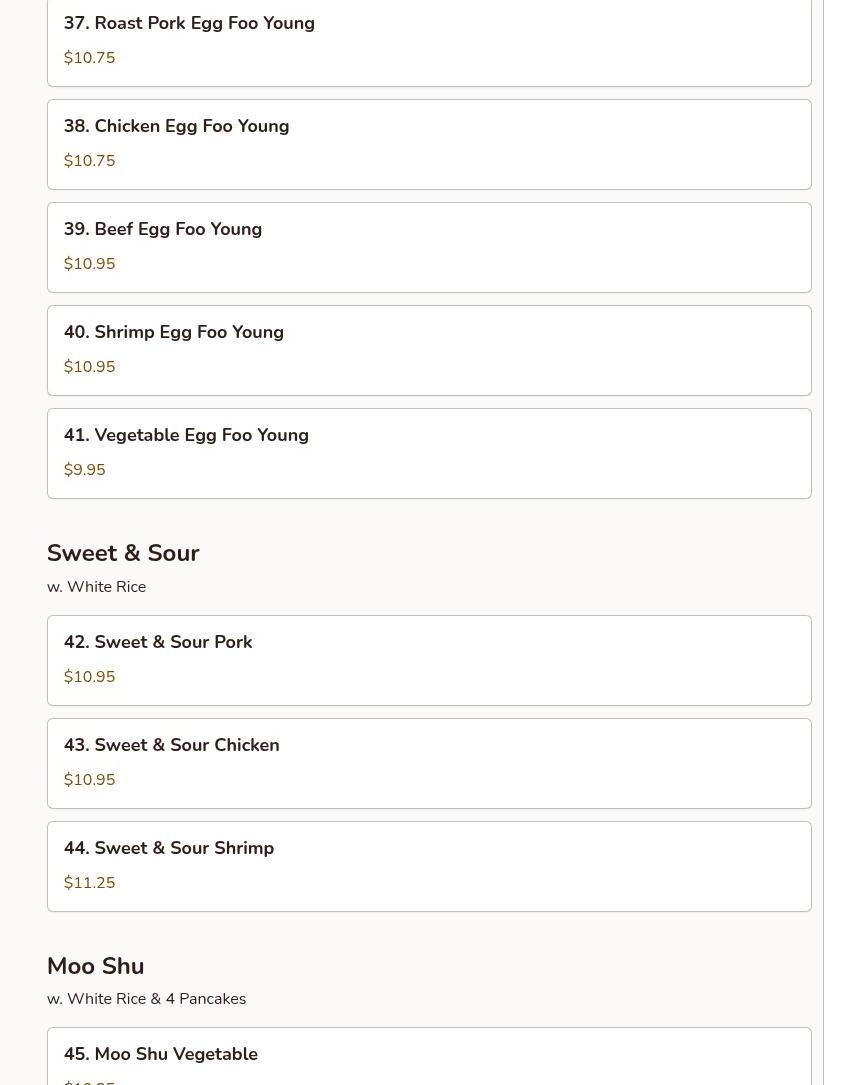Pick 41. Vegetable Egg Foo Young
The width and height of the screenshot is (844, 1085).
coord(186,436)
